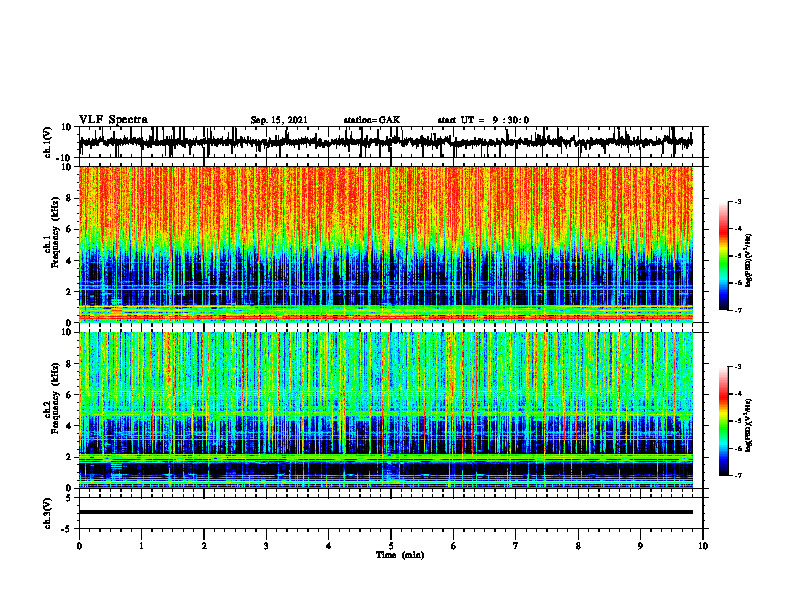
Task: Click the ch.1 spectrogram plot
Action: (x=385, y=244)
